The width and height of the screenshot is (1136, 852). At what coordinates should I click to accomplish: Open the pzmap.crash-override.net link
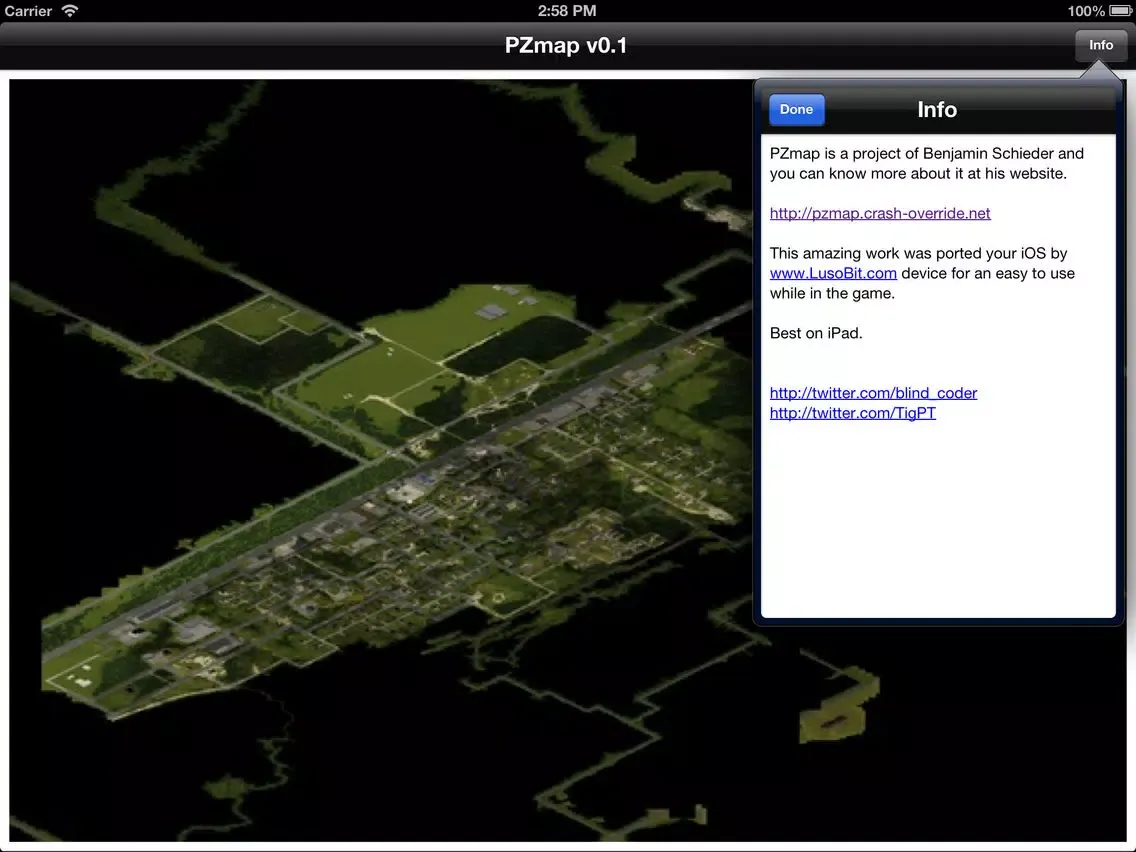pyautogui.click(x=880, y=213)
